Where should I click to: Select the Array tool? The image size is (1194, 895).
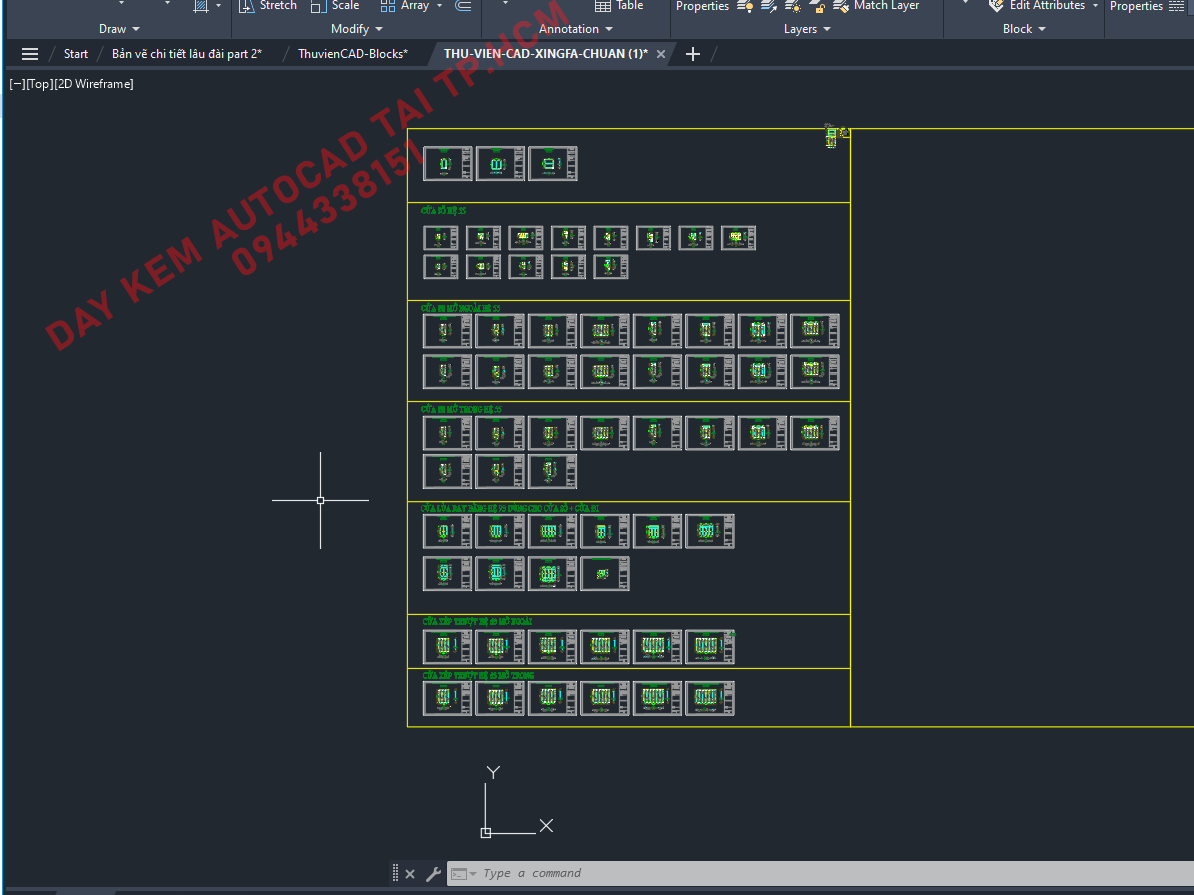coord(405,5)
